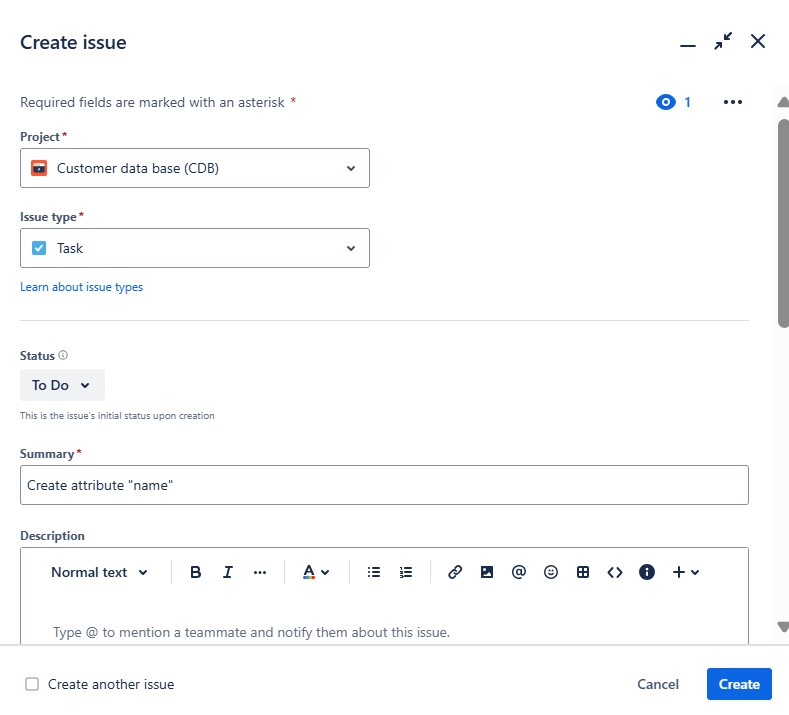Image resolution: width=789 pixels, height=715 pixels.
Task: Insert an emoji in the description
Action: [x=551, y=572]
